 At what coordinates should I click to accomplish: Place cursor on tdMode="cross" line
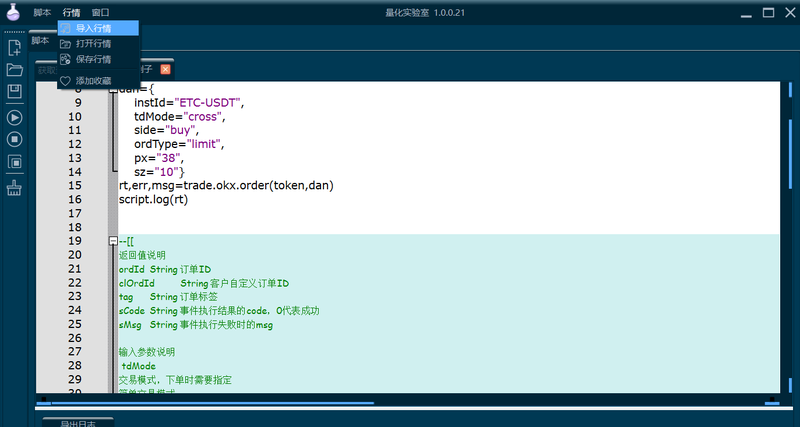point(180,117)
